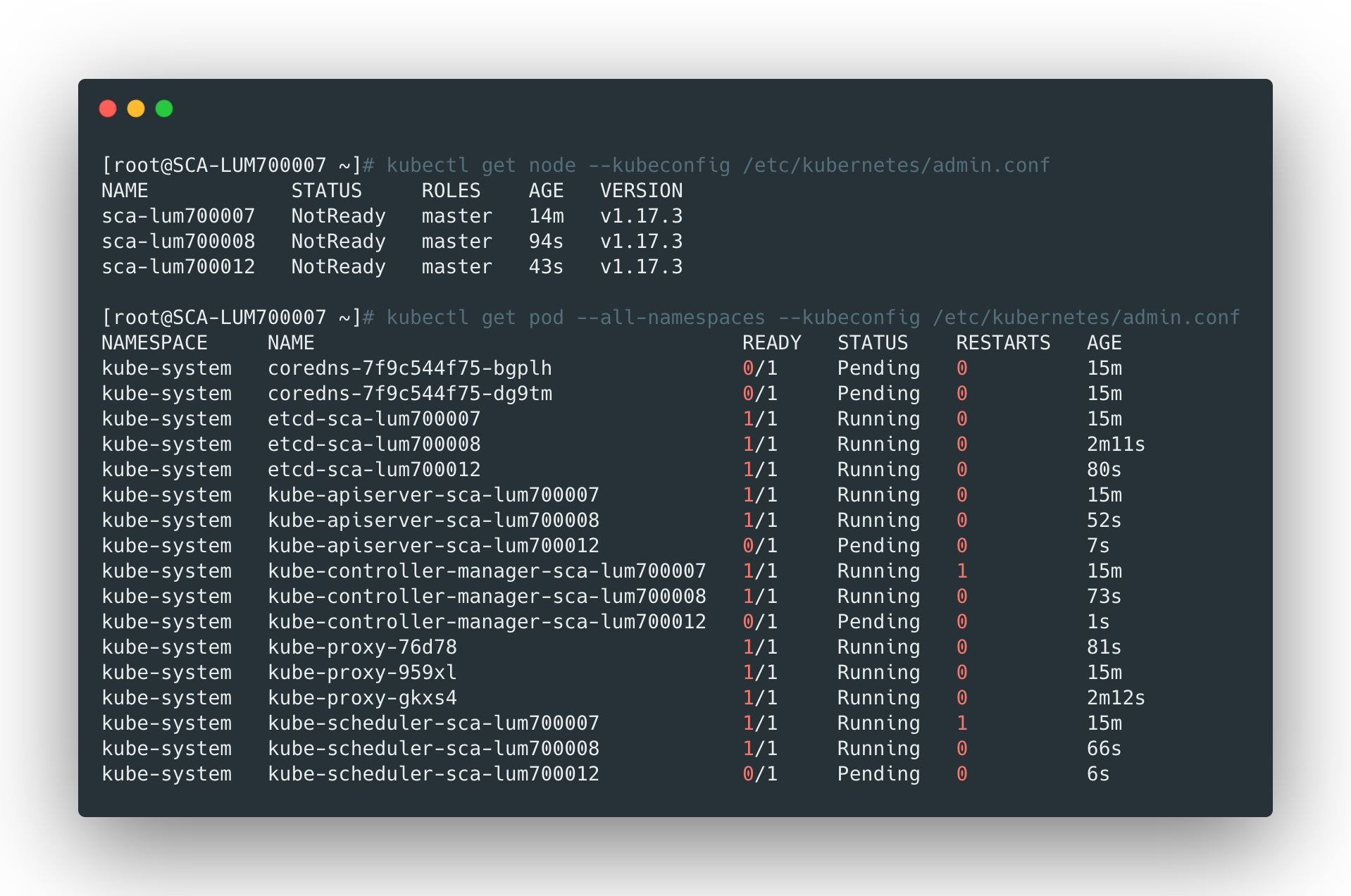The height and width of the screenshot is (896, 1351).
Task: Click the kube-scheduler-sca-lum700012 pod name
Action: point(433,774)
